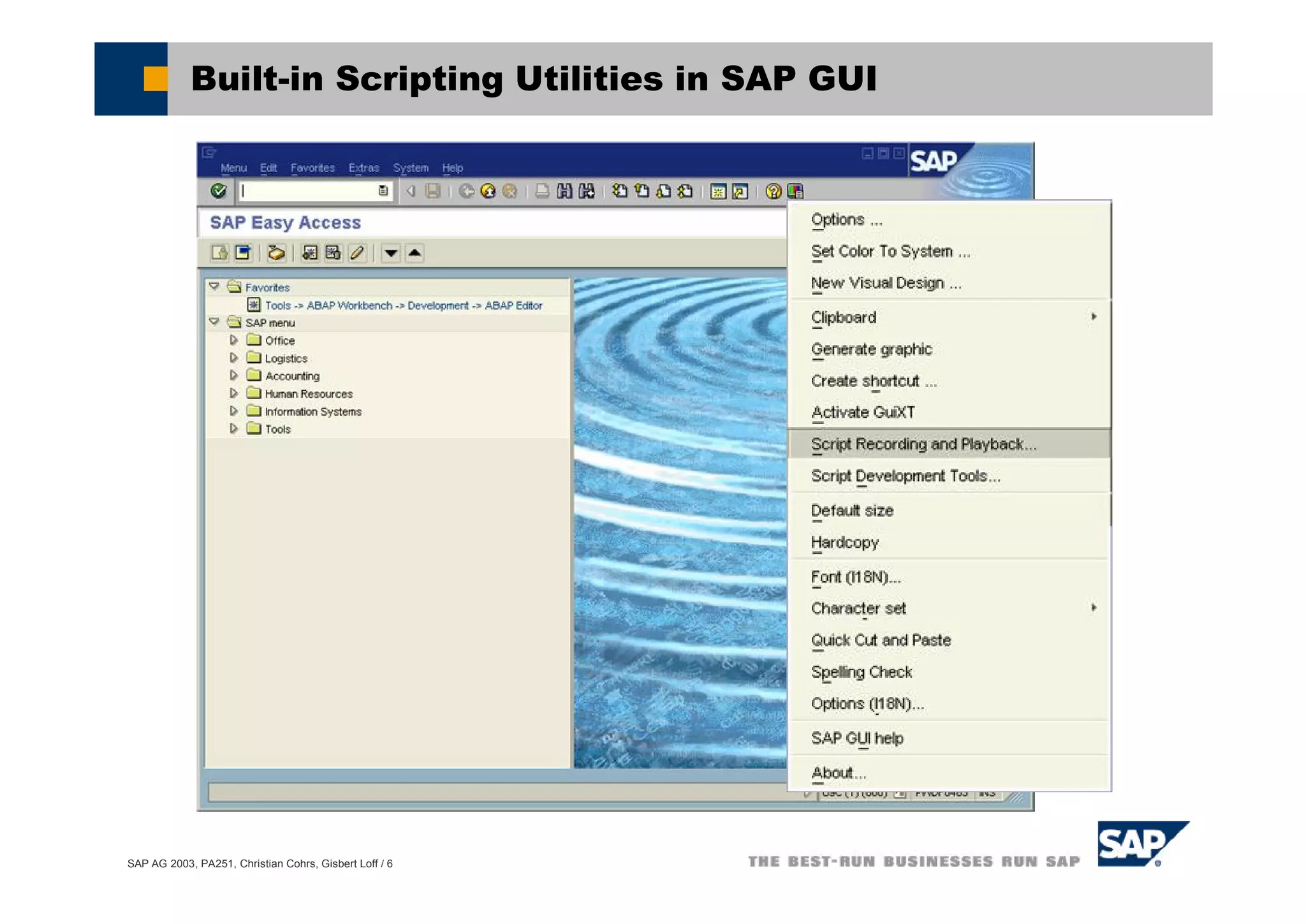Click the Customize Local Layout icon

(795, 191)
